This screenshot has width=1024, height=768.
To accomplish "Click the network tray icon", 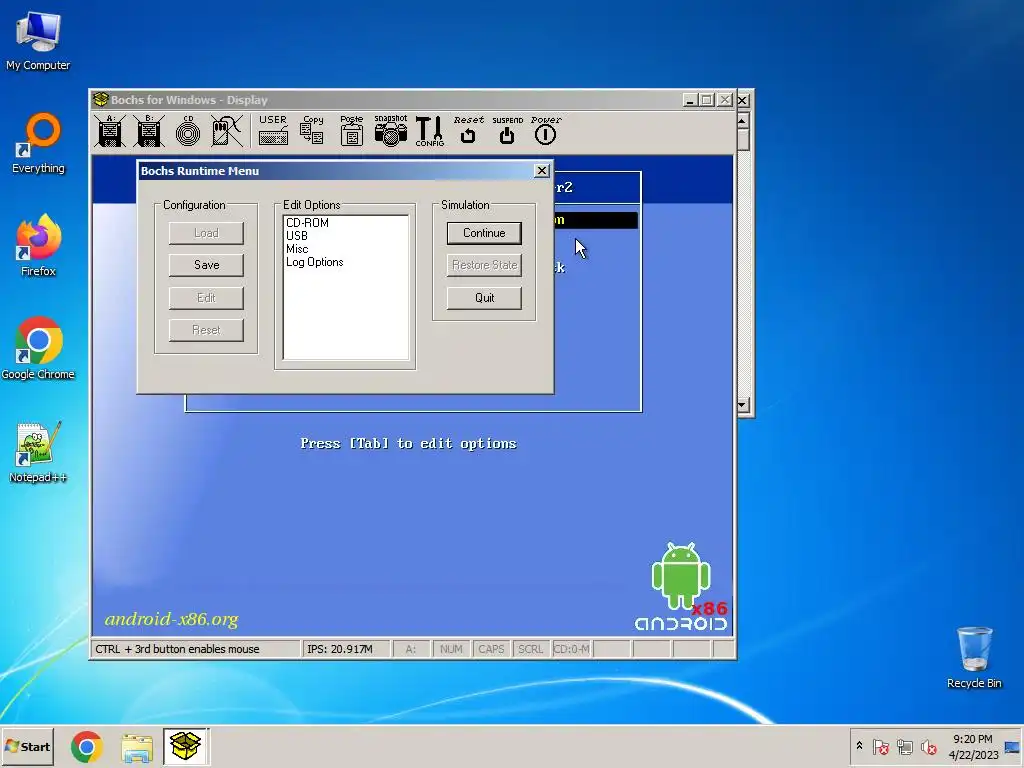I will coord(904,746).
